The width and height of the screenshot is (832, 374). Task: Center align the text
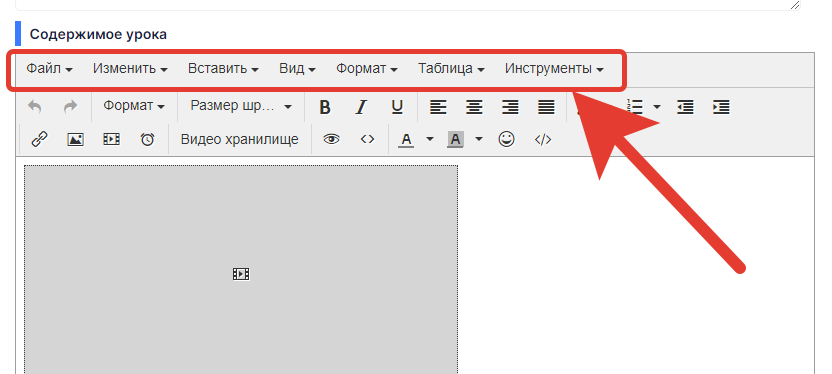(x=474, y=107)
